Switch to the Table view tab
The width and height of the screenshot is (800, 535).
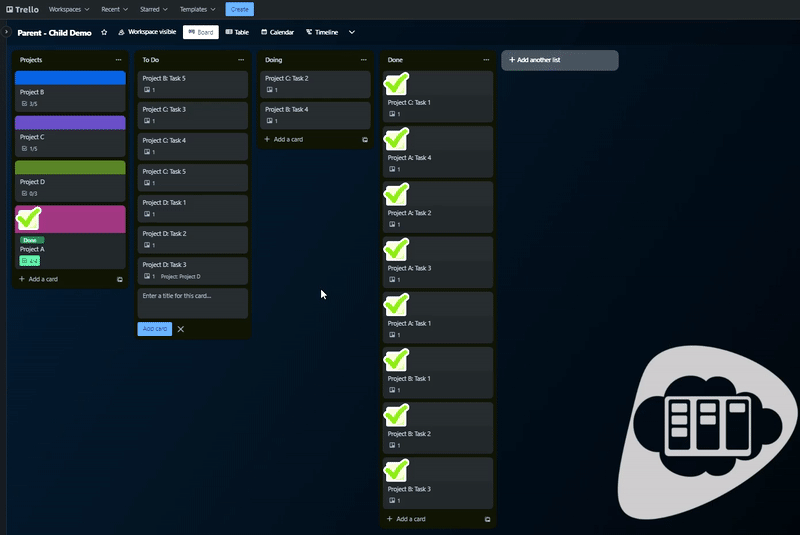coord(237,32)
